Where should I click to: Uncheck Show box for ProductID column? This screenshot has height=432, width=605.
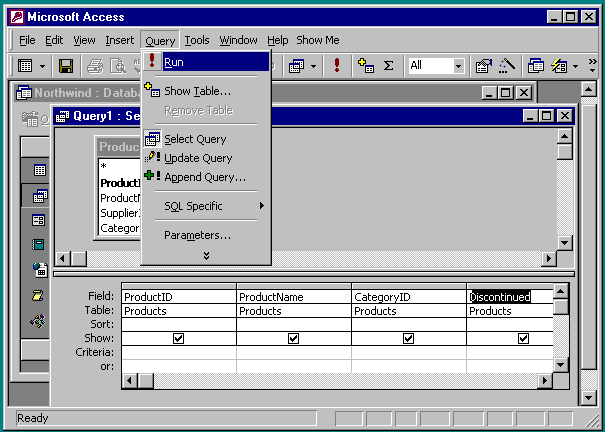[178, 338]
